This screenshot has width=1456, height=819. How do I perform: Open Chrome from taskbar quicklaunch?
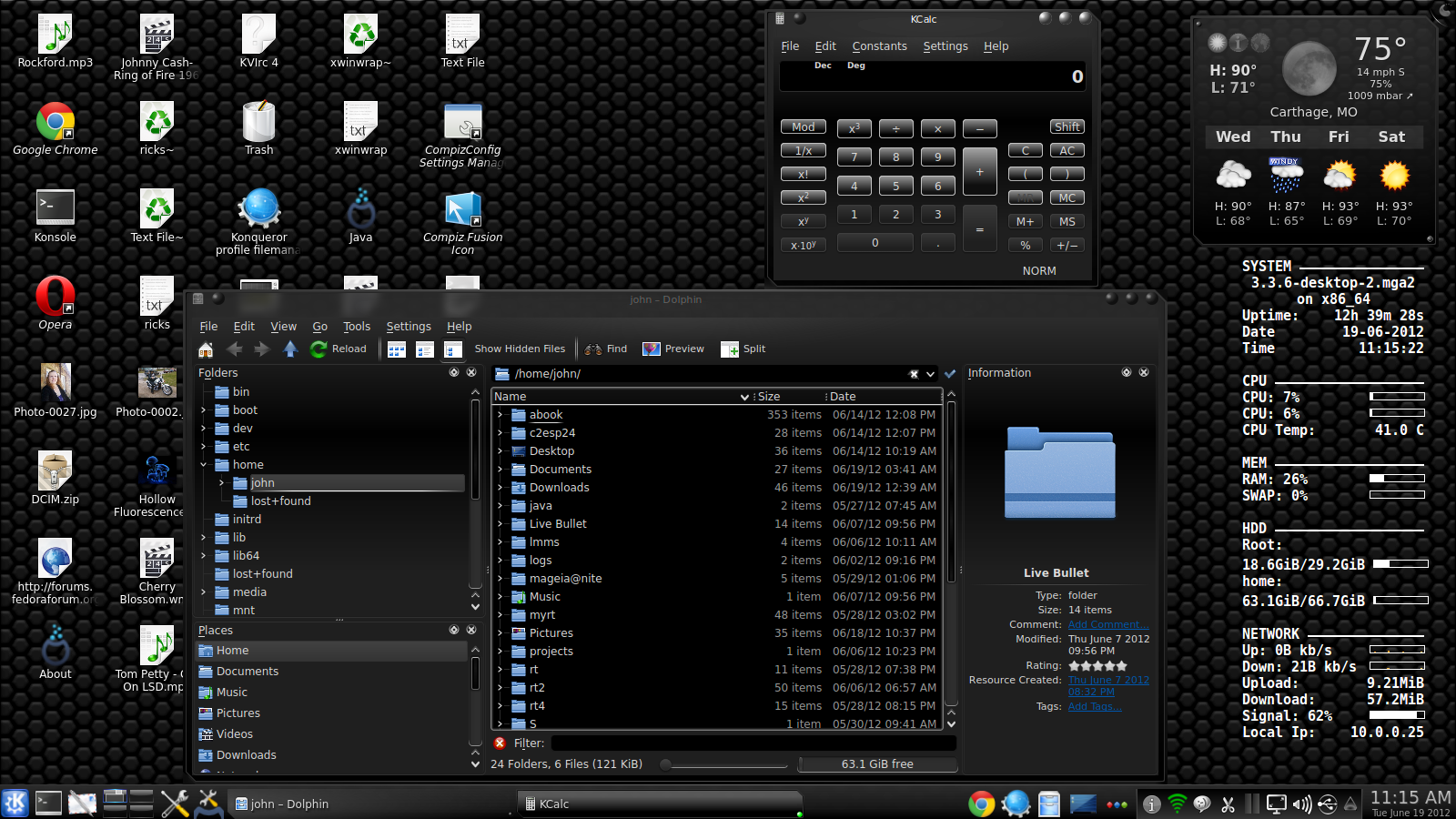(x=981, y=804)
